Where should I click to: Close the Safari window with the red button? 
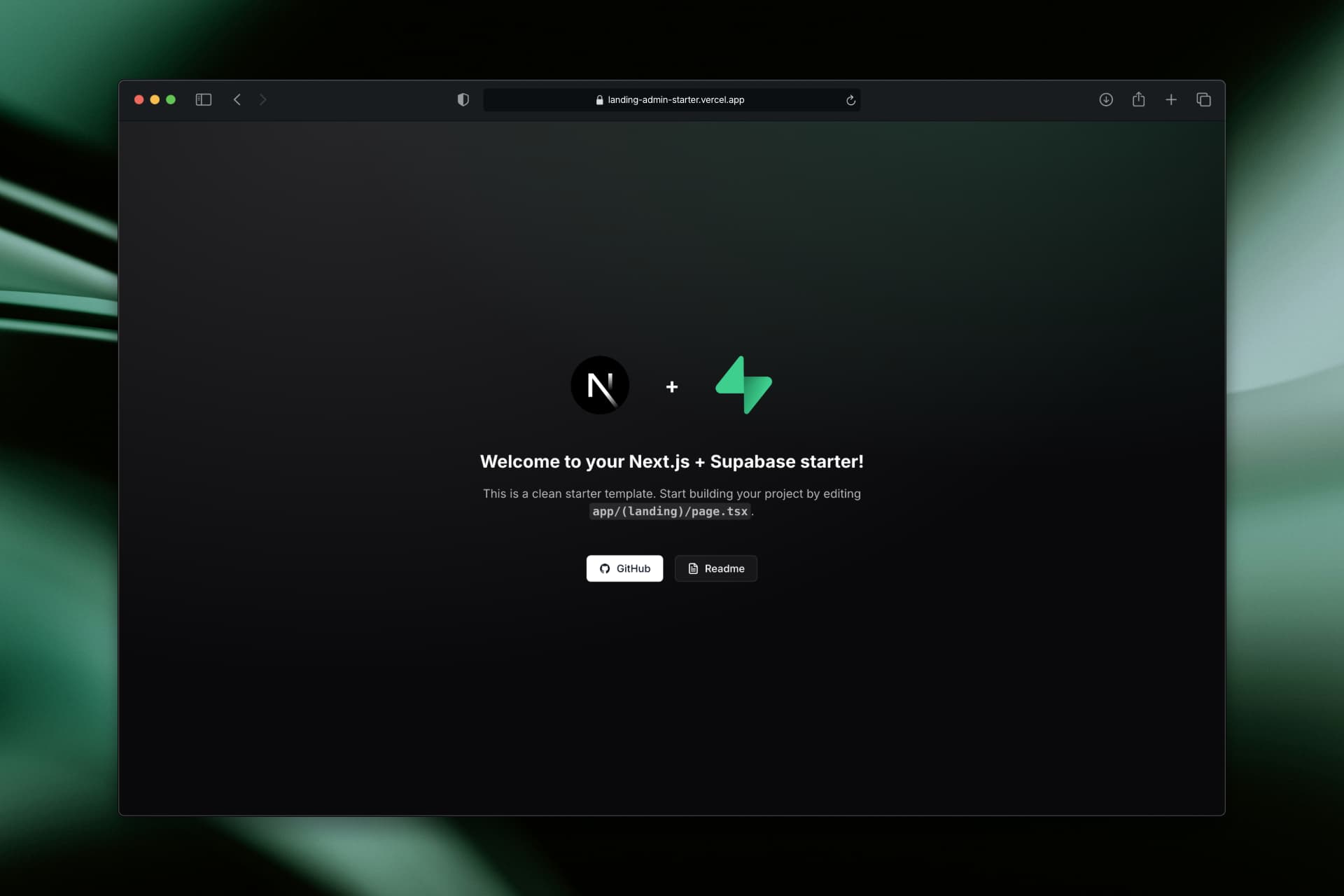click(x=139, y=100)
